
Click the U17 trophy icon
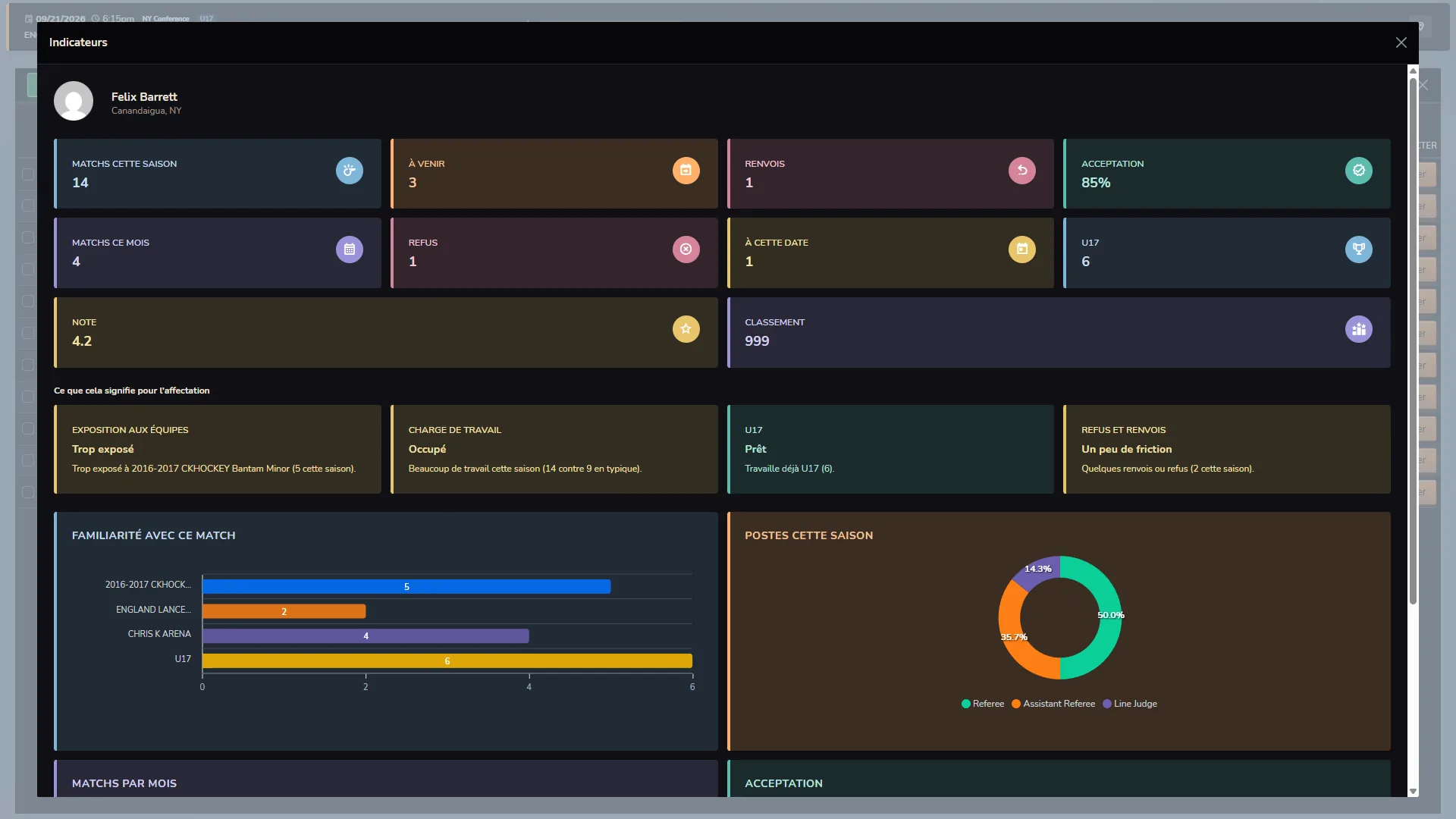[x=1359, y=249]
